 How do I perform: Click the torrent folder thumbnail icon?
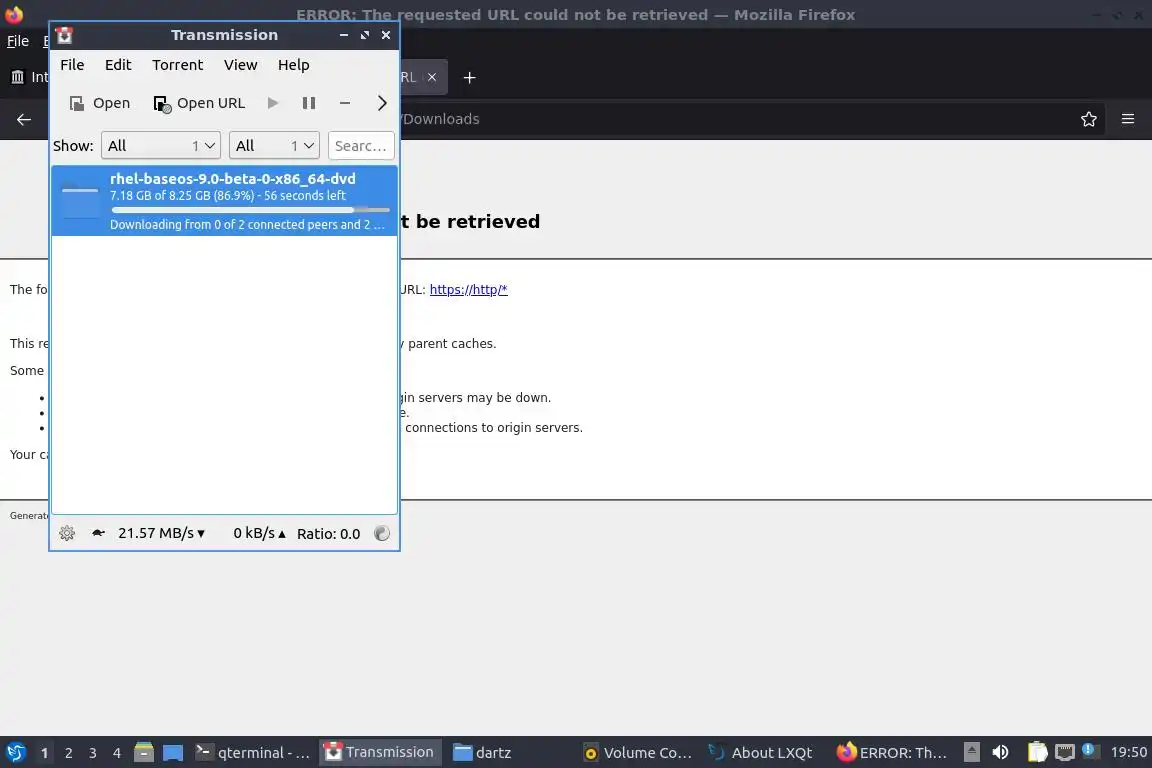(80, 200)
